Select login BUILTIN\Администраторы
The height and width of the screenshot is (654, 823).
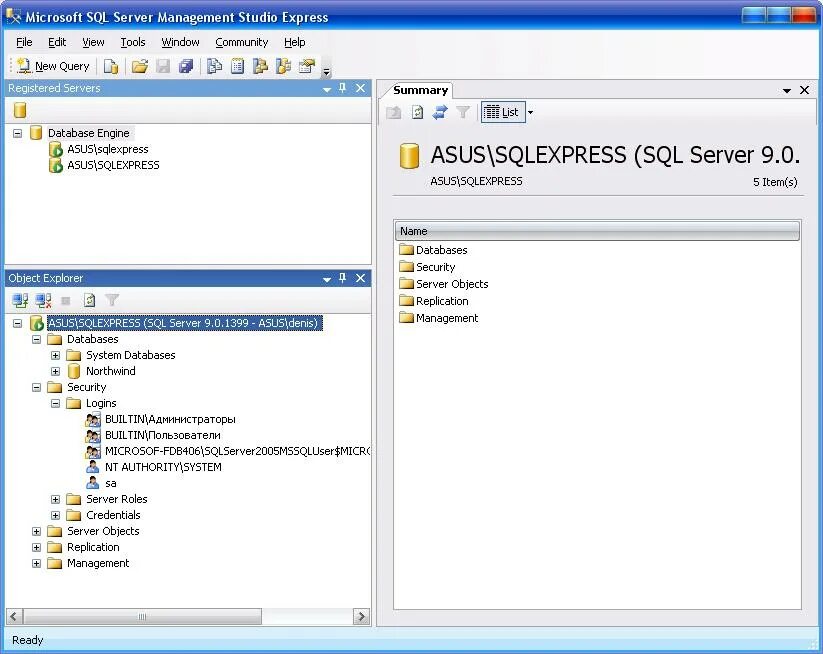point(170,419)
